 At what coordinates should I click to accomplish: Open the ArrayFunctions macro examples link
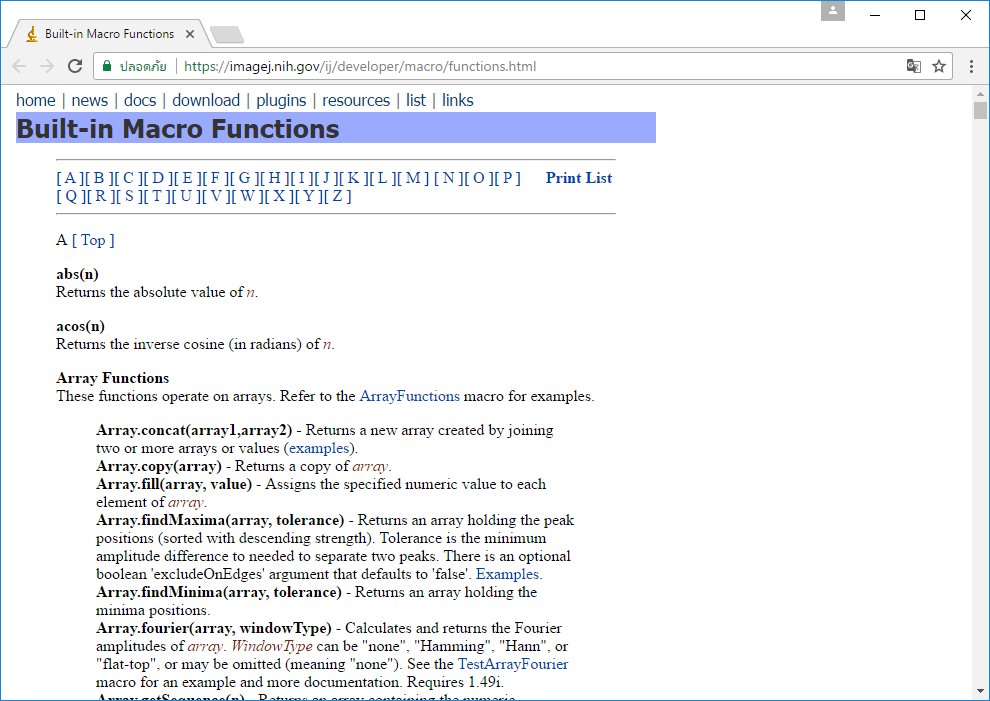click(409, 396)
